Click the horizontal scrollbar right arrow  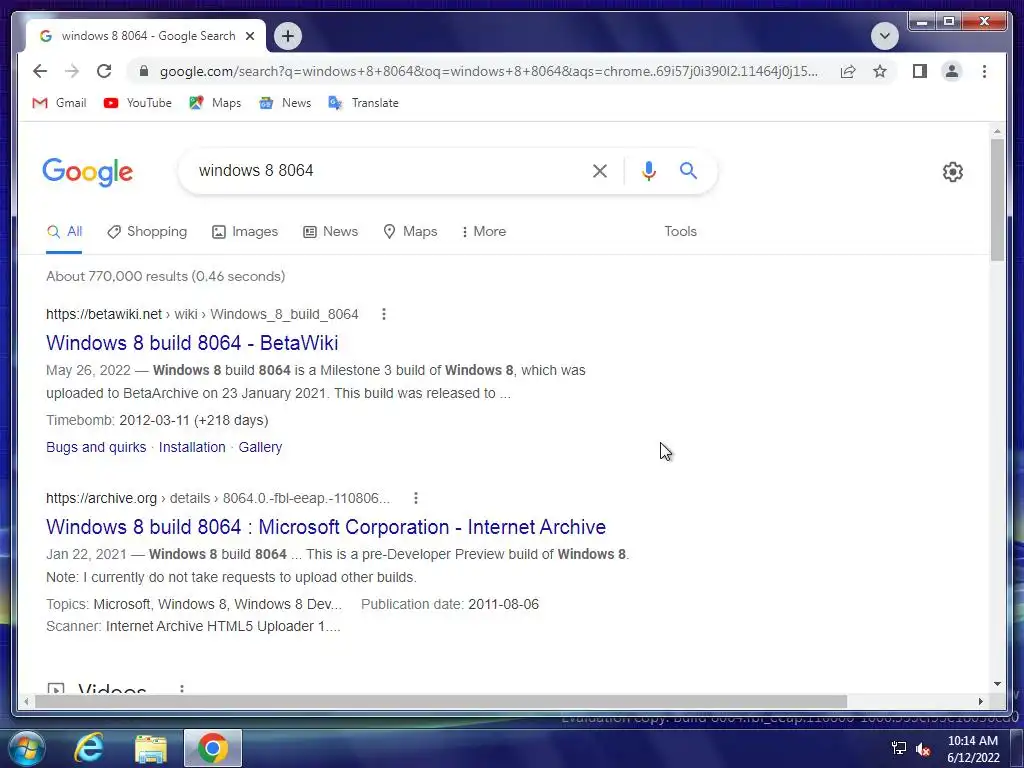tap(980, 701)
